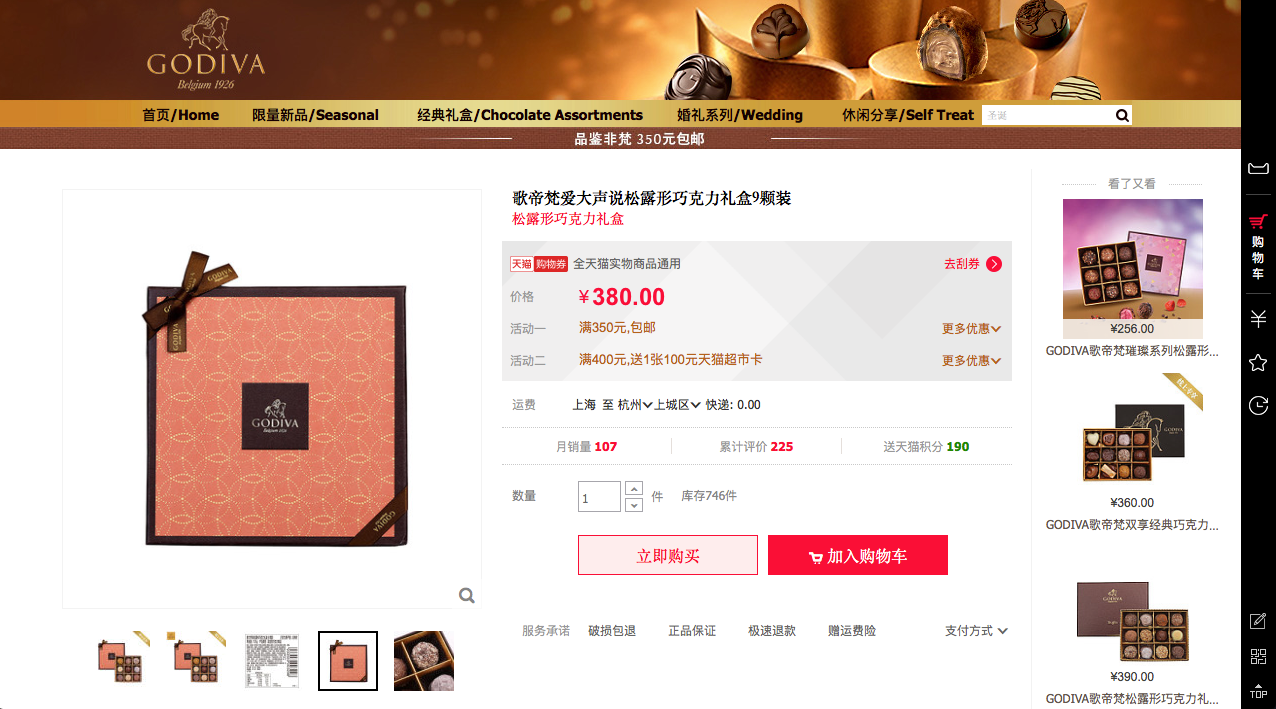Go to 经典礼盒/Chocolate Assortments menu
This screenshot has width=1276, height=709.
530,114
